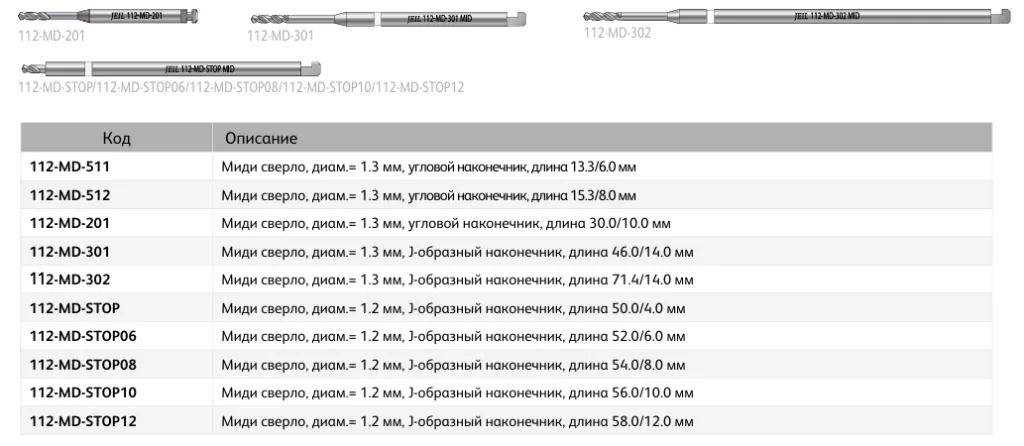Click the Описание column header

[261, 137]
